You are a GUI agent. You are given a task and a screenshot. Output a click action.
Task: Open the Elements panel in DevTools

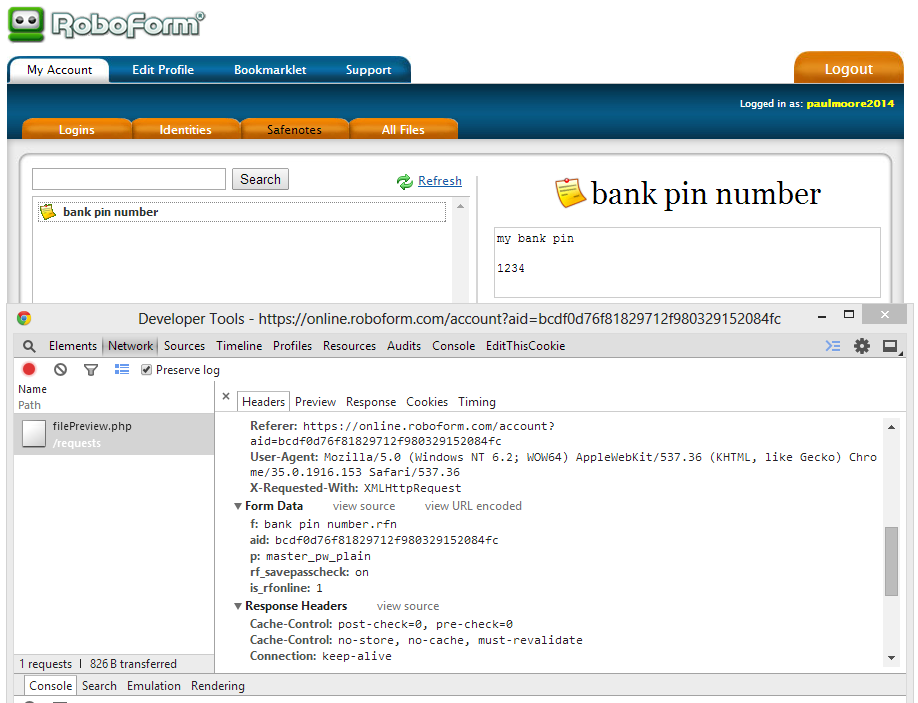(73, 346)
